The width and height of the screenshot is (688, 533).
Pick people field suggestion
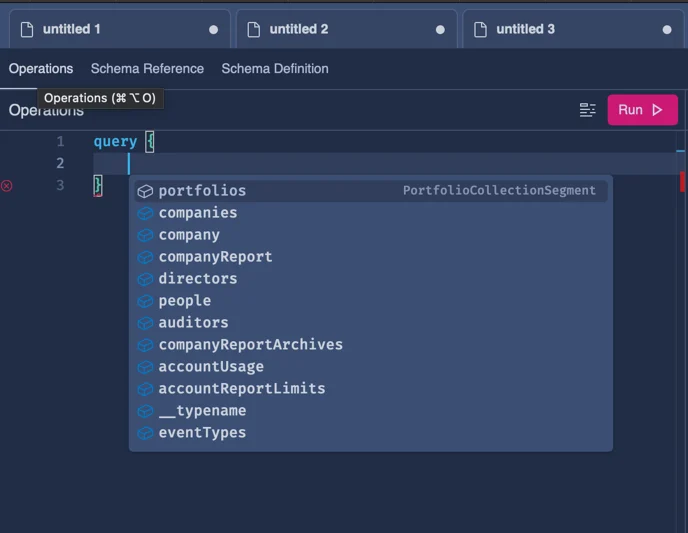pos(371,300)
